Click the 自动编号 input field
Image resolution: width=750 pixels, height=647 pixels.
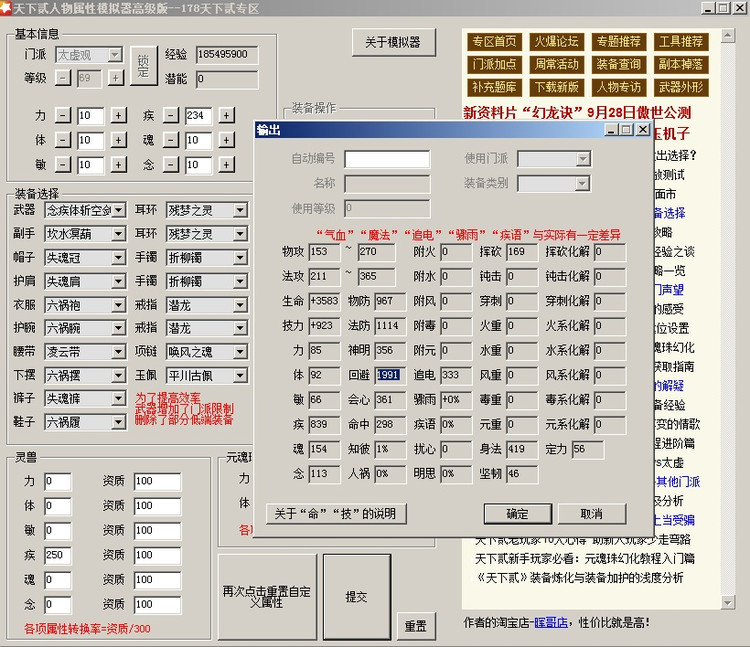(387, 159)
